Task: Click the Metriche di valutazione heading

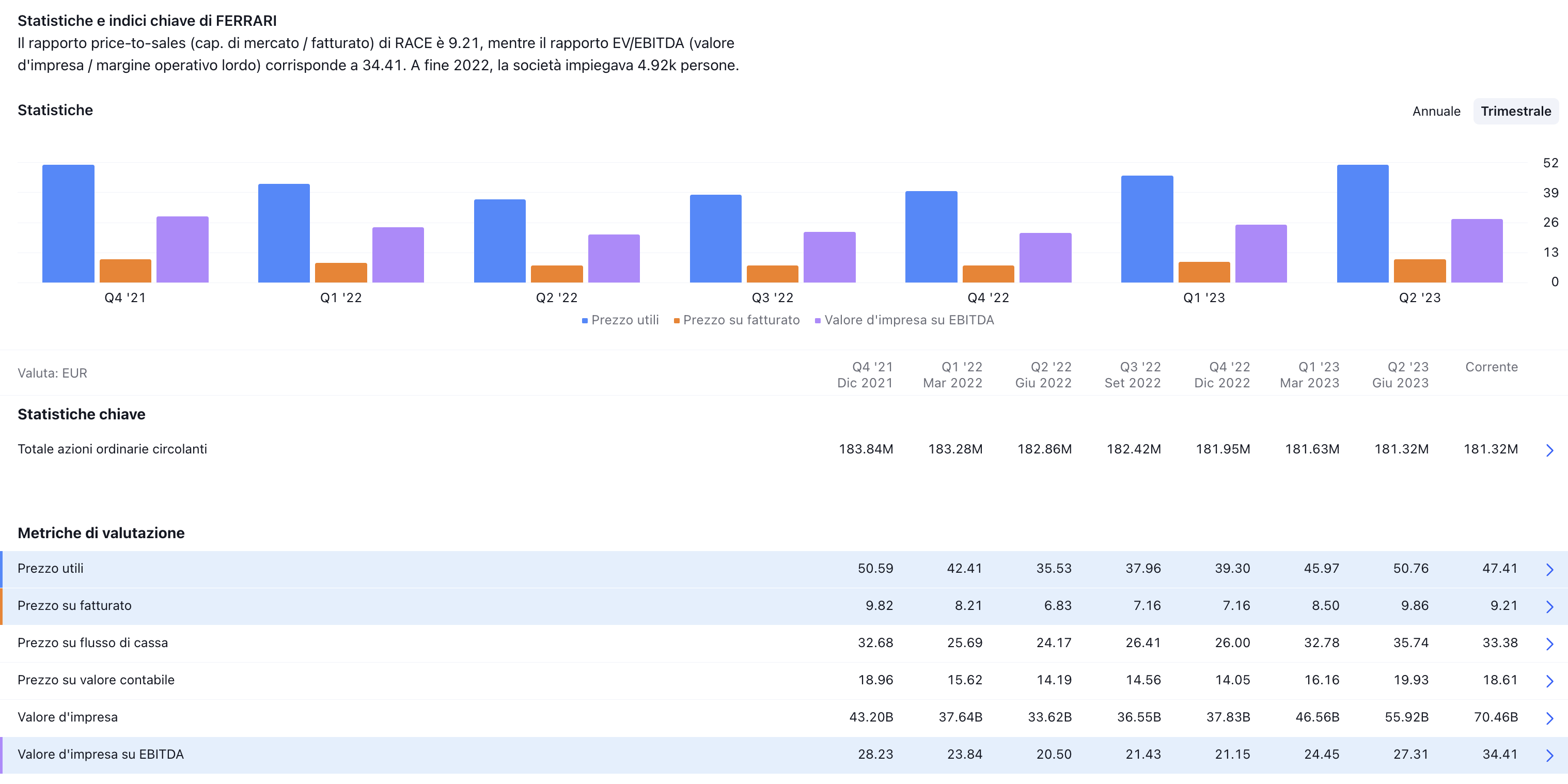Action: point(101,532)
